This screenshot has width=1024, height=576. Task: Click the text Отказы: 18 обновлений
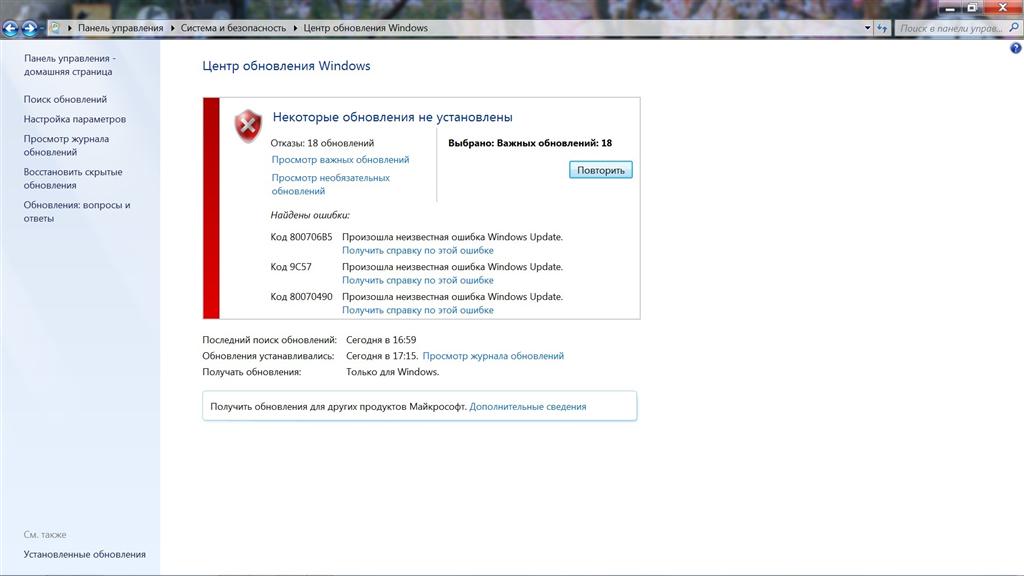pos(323,143)
